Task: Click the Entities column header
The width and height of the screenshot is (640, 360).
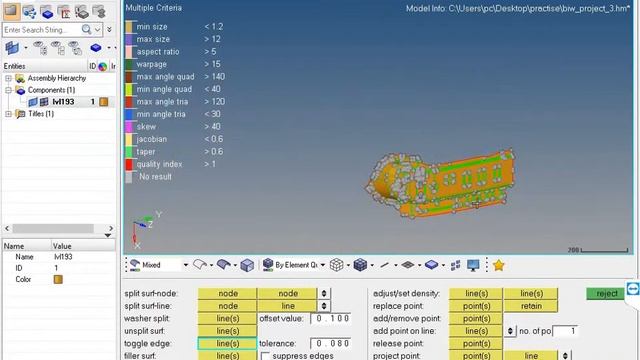Action: click(14, 66)
